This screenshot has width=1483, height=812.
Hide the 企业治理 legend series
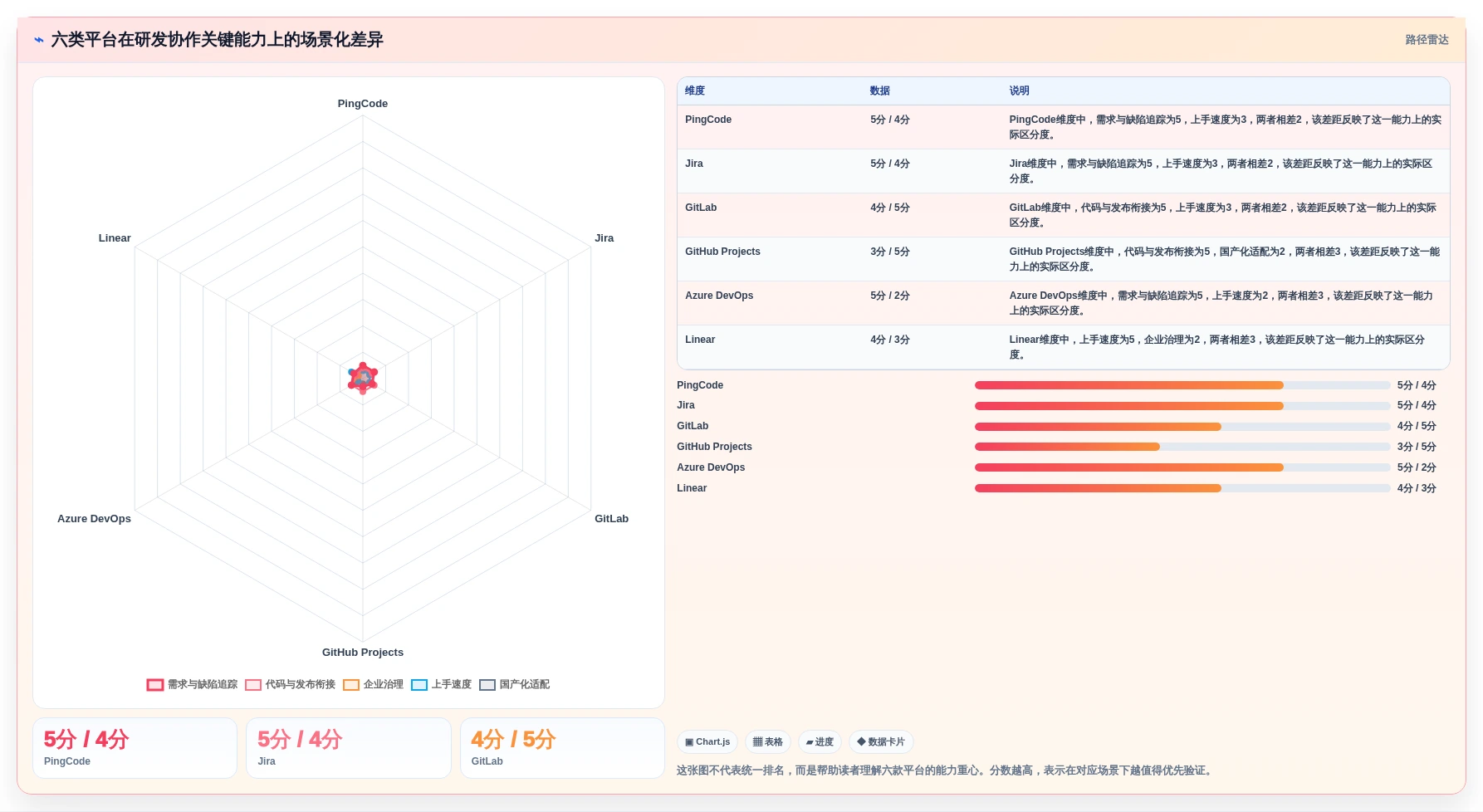point(373,685)
